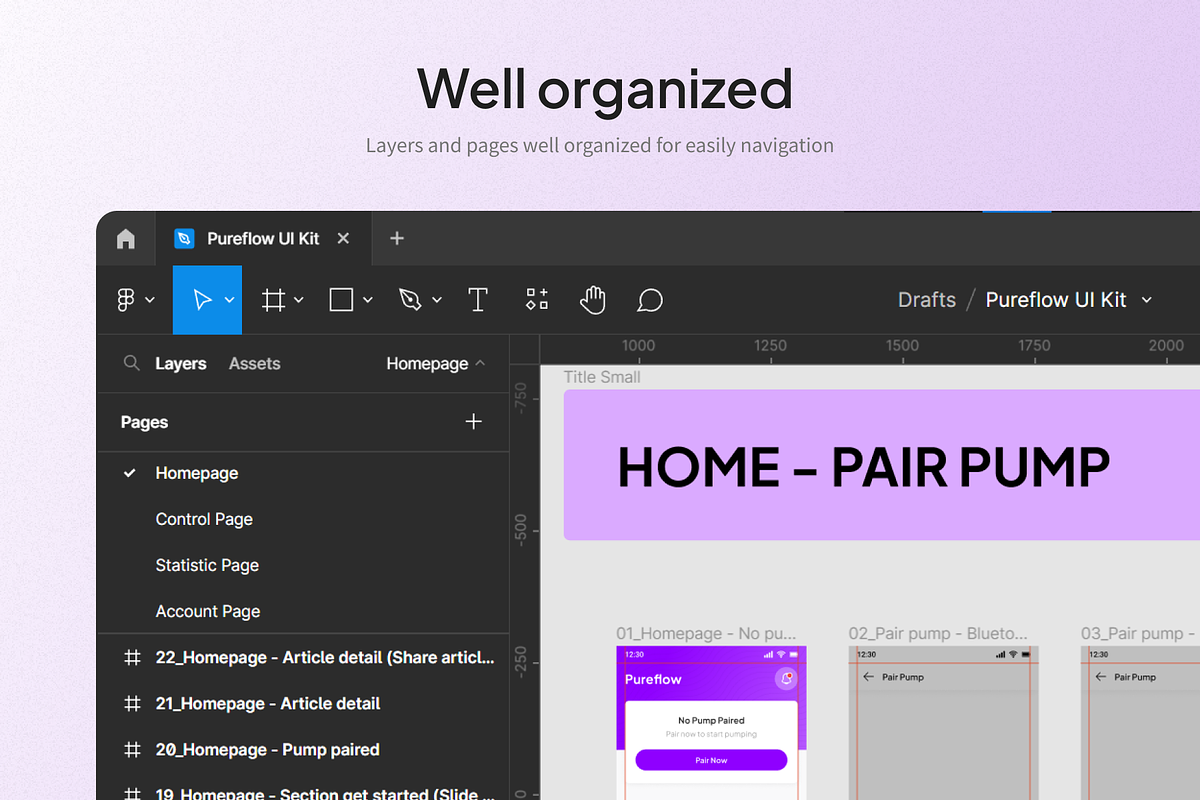Switch to the Layers tab
The height and width of the screenshot is (800, 1200).
[x=181, y=364]
